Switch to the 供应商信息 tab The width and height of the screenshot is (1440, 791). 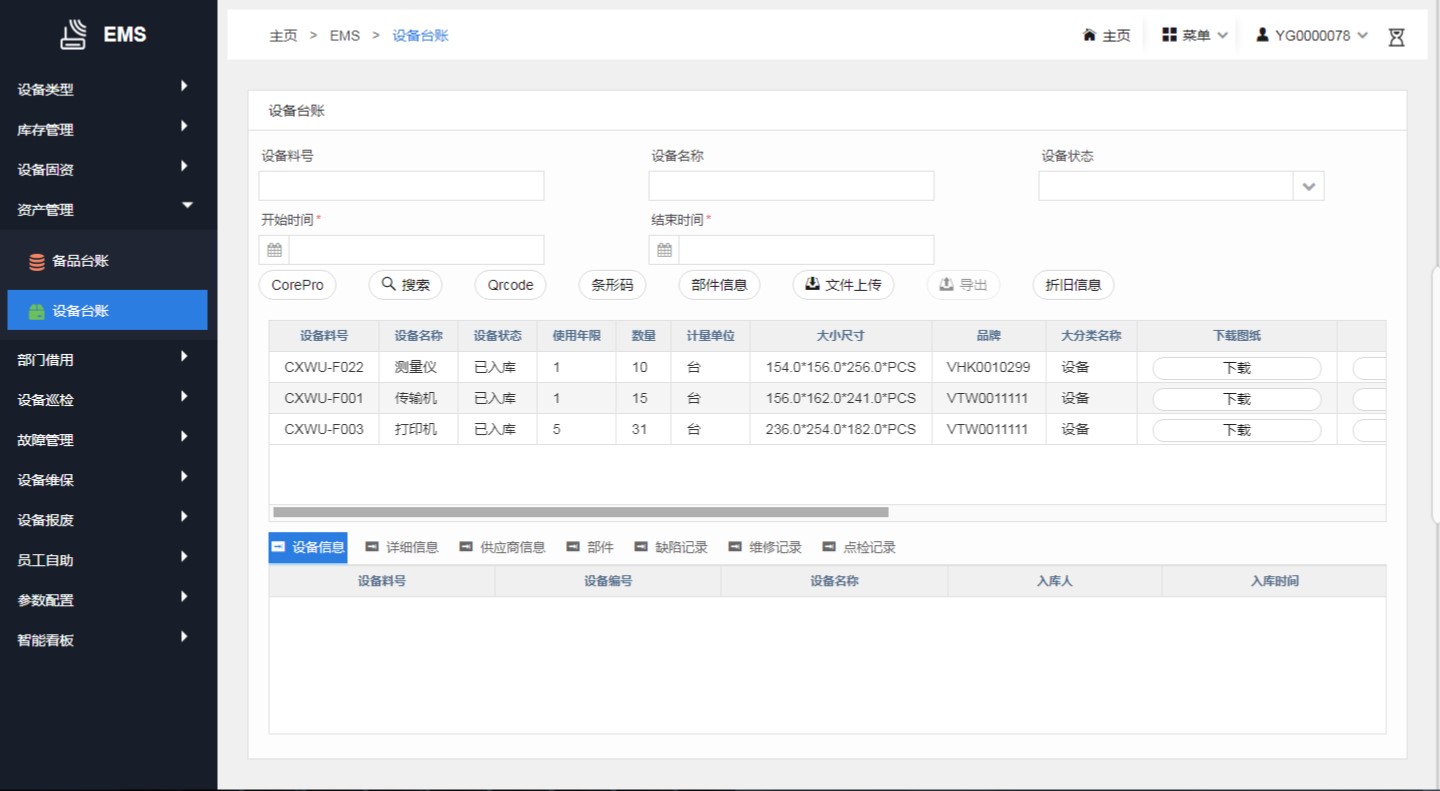(x=503, y=547)
